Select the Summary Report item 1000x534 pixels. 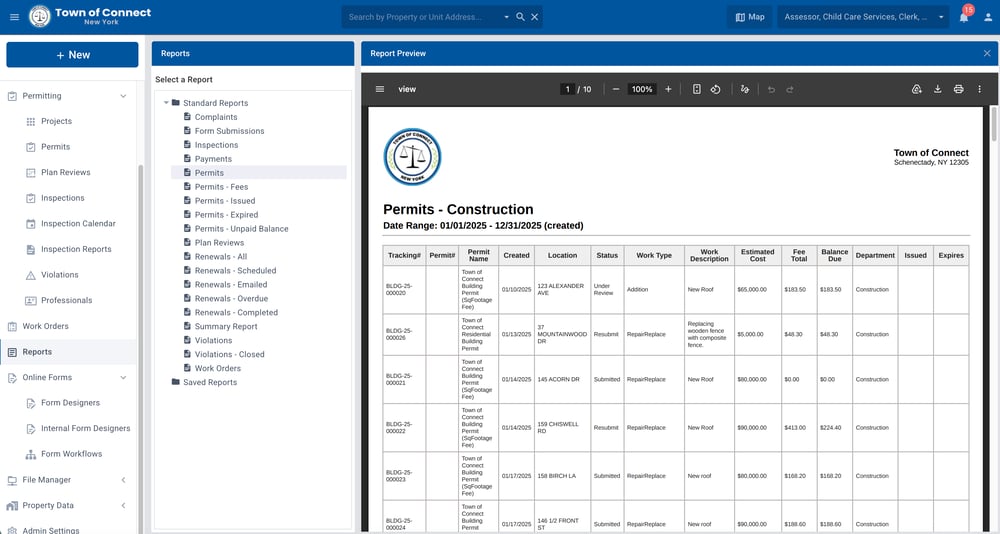[x=226, y=327]
